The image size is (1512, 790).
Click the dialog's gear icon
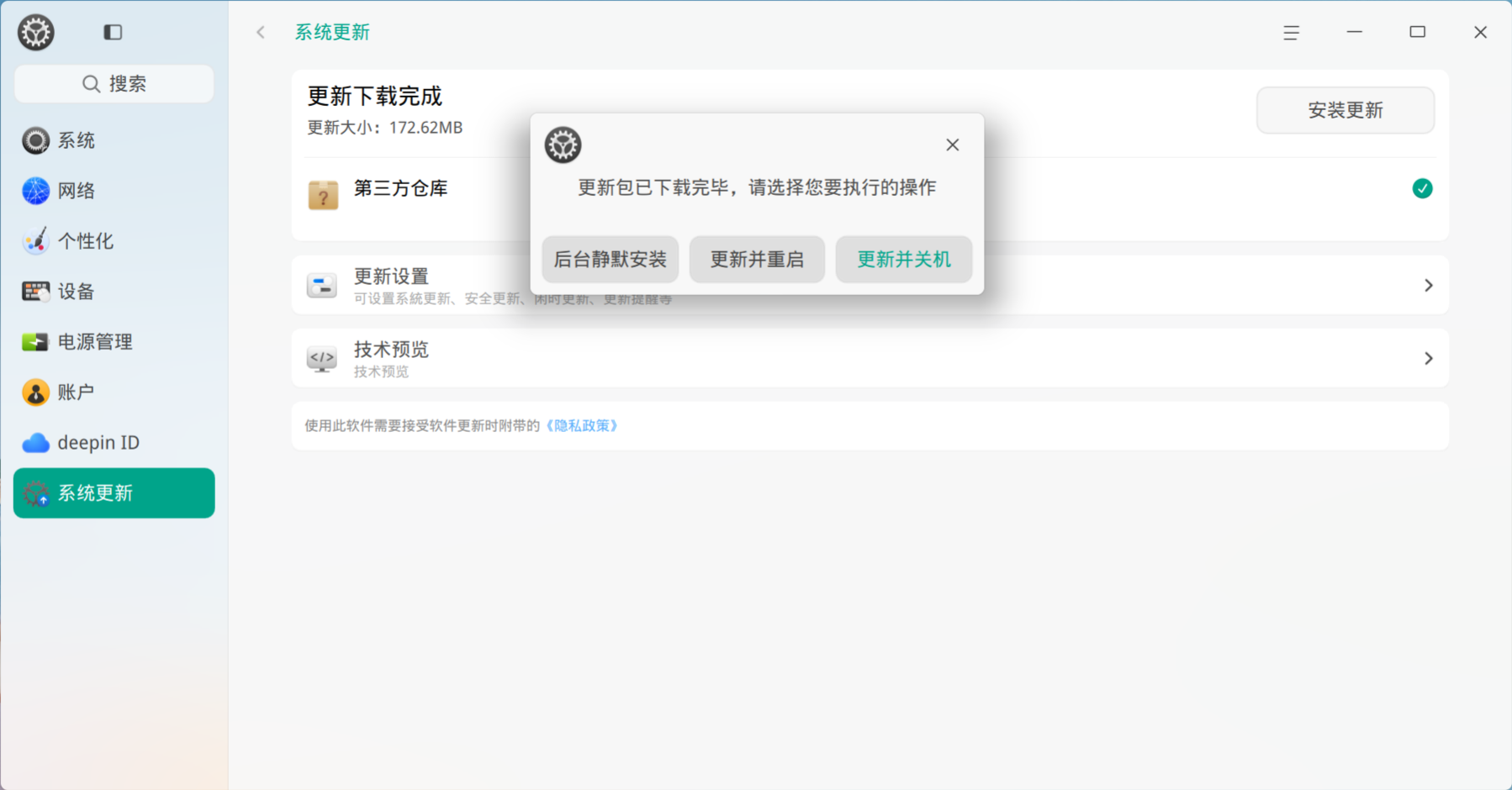563,145
